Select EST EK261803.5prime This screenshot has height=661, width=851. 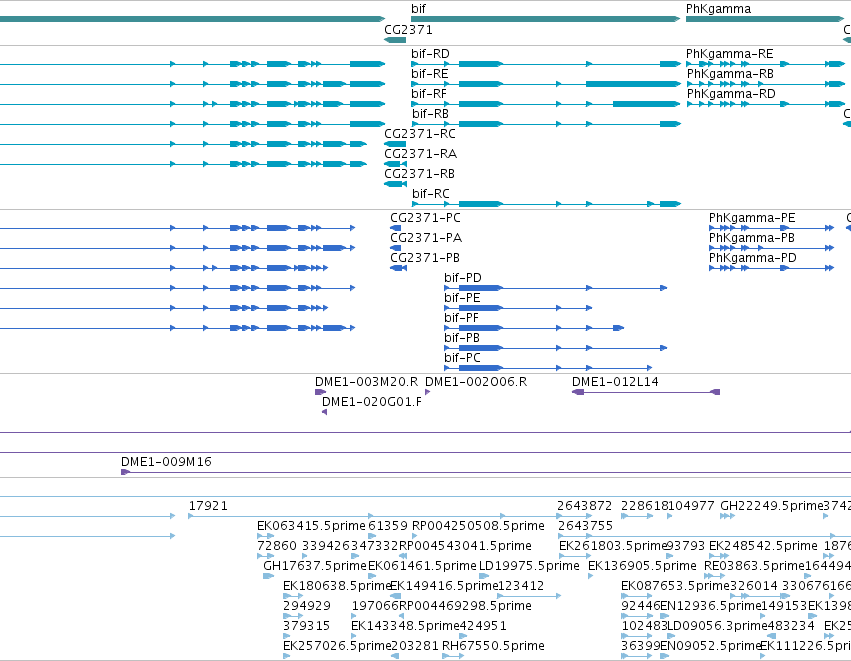click(612, 546)
